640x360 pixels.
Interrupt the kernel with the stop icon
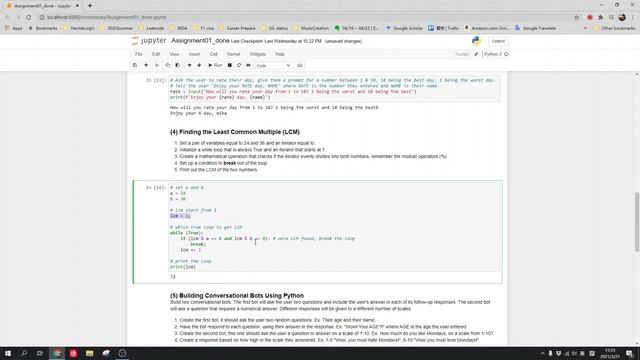tap(229, 65)
